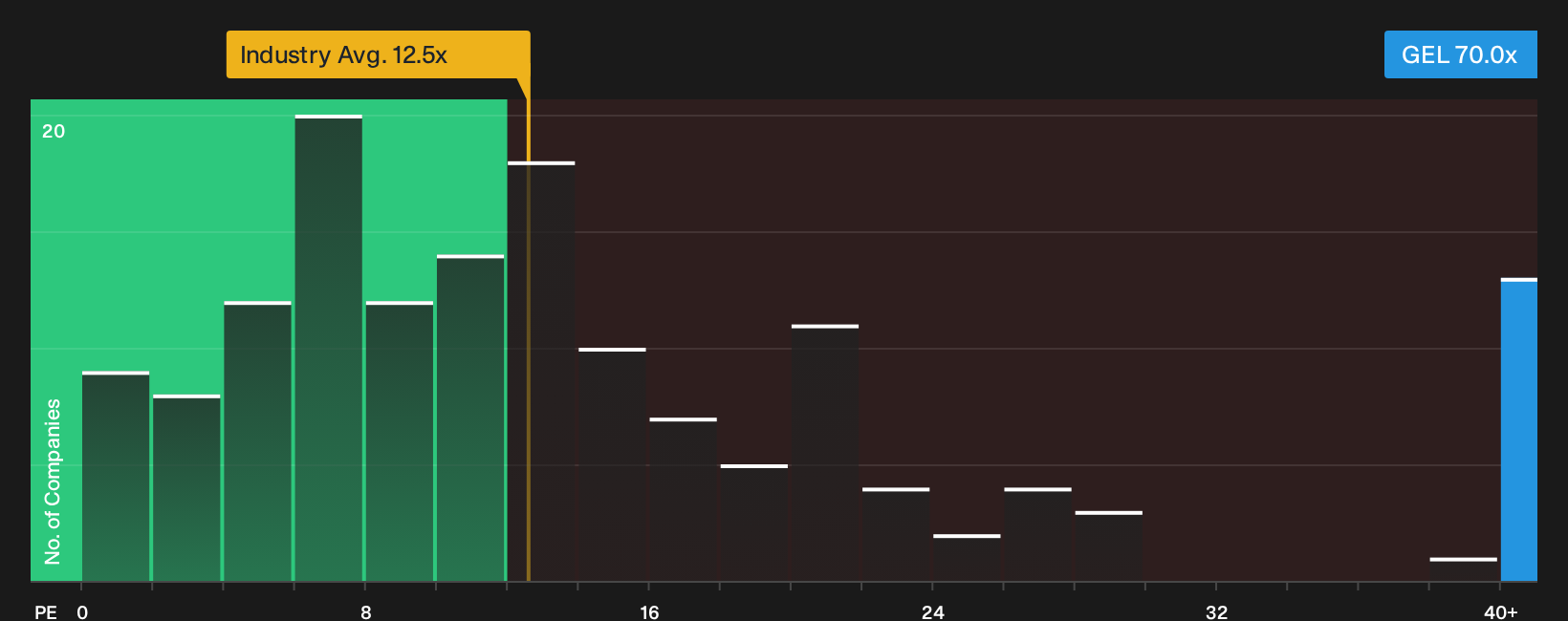Screen dimensions: 1568x621
Task: Click the x-axis label 16
Action: coord(649,611)
